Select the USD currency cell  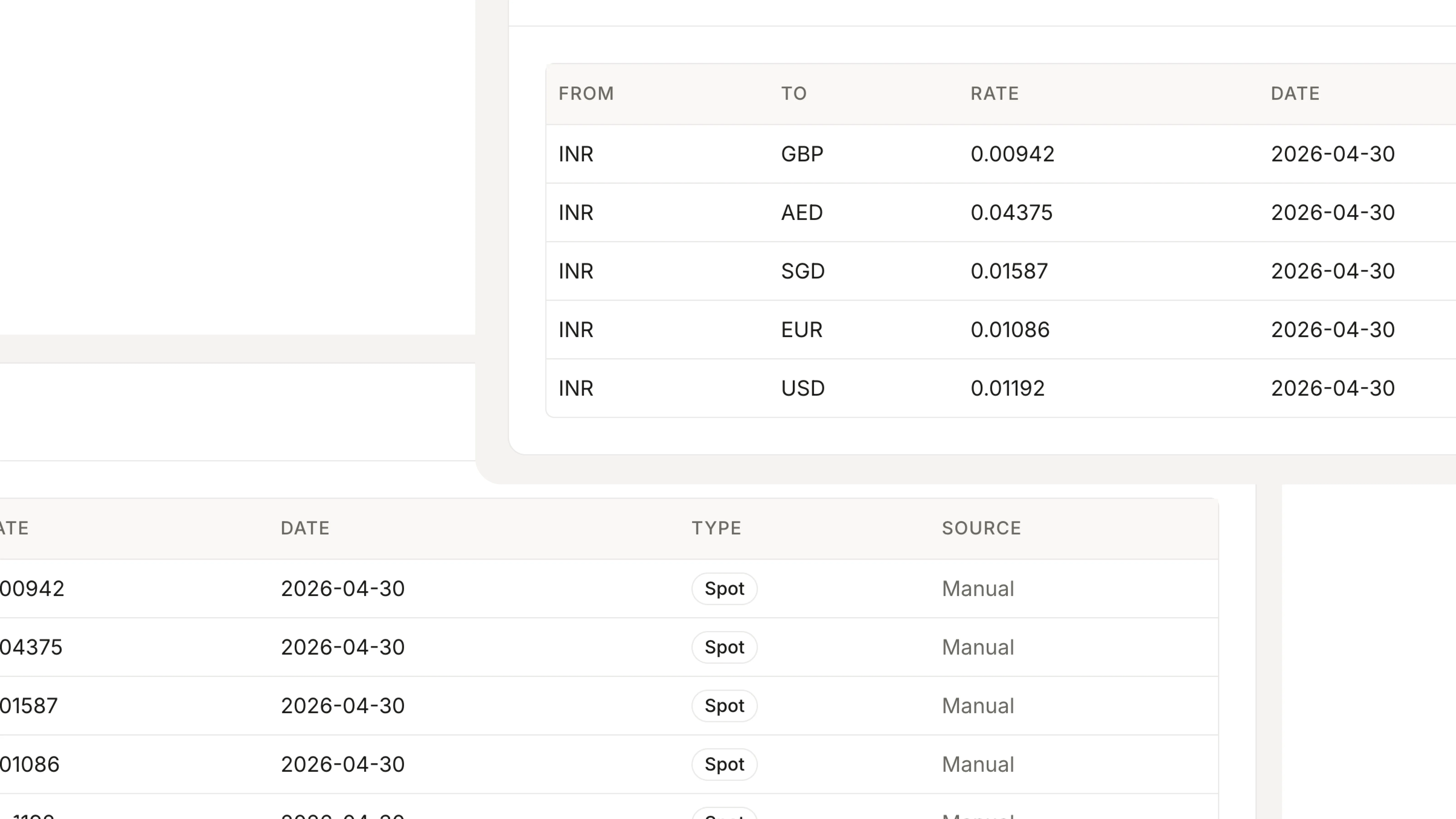803,388
